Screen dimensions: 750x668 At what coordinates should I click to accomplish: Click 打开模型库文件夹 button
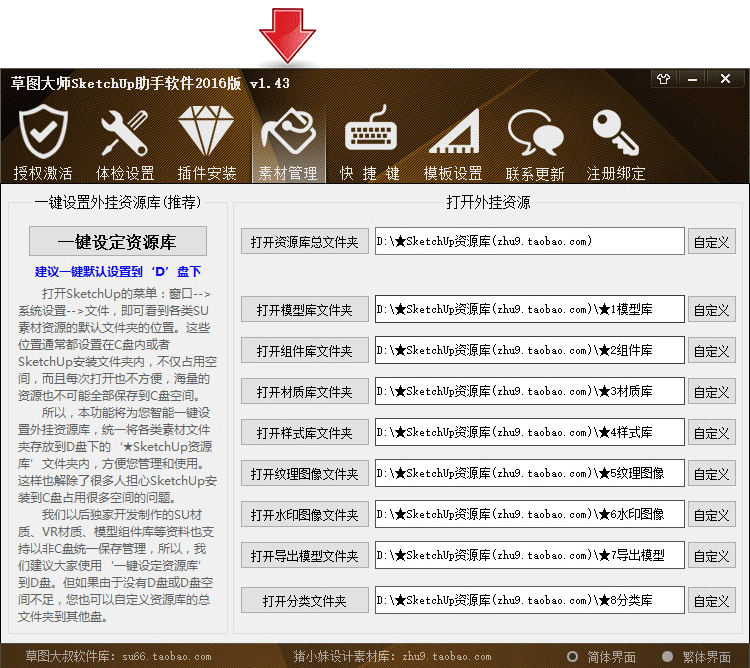305,309
